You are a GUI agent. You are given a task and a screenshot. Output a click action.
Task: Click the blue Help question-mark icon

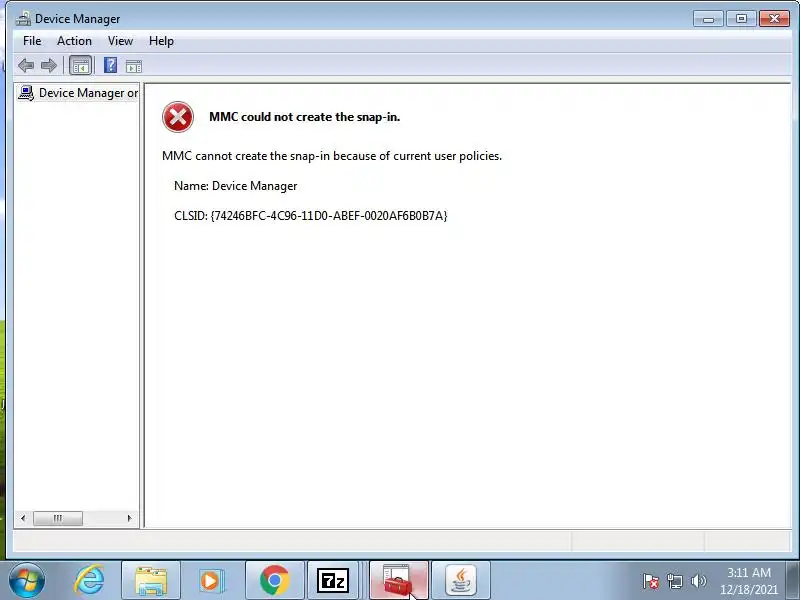110,65
